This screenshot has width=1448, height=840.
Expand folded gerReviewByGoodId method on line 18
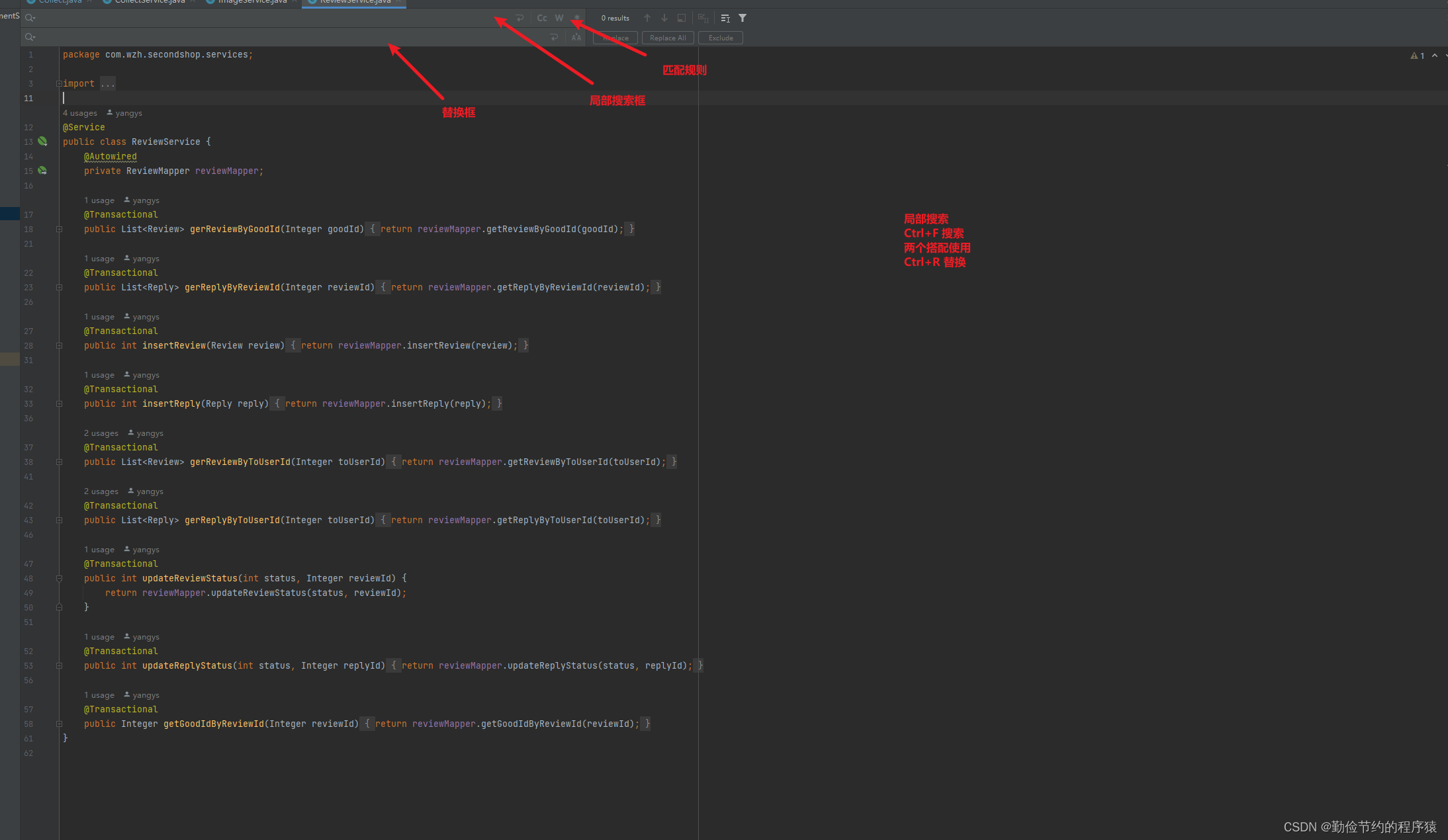[59, 230]
